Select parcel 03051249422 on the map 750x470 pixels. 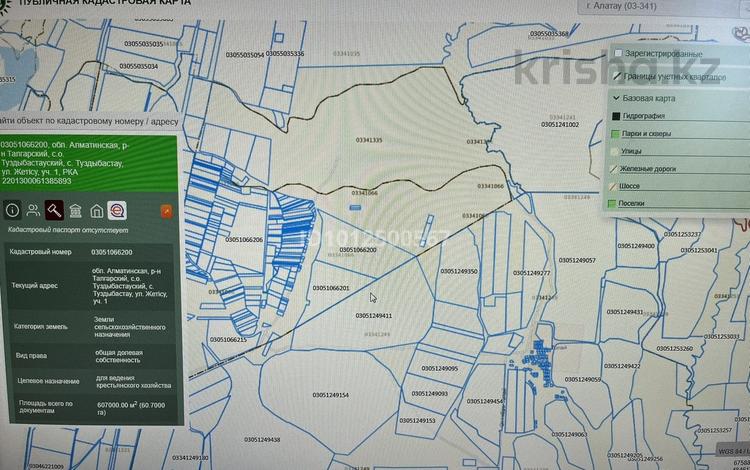(x=622, y=366)
